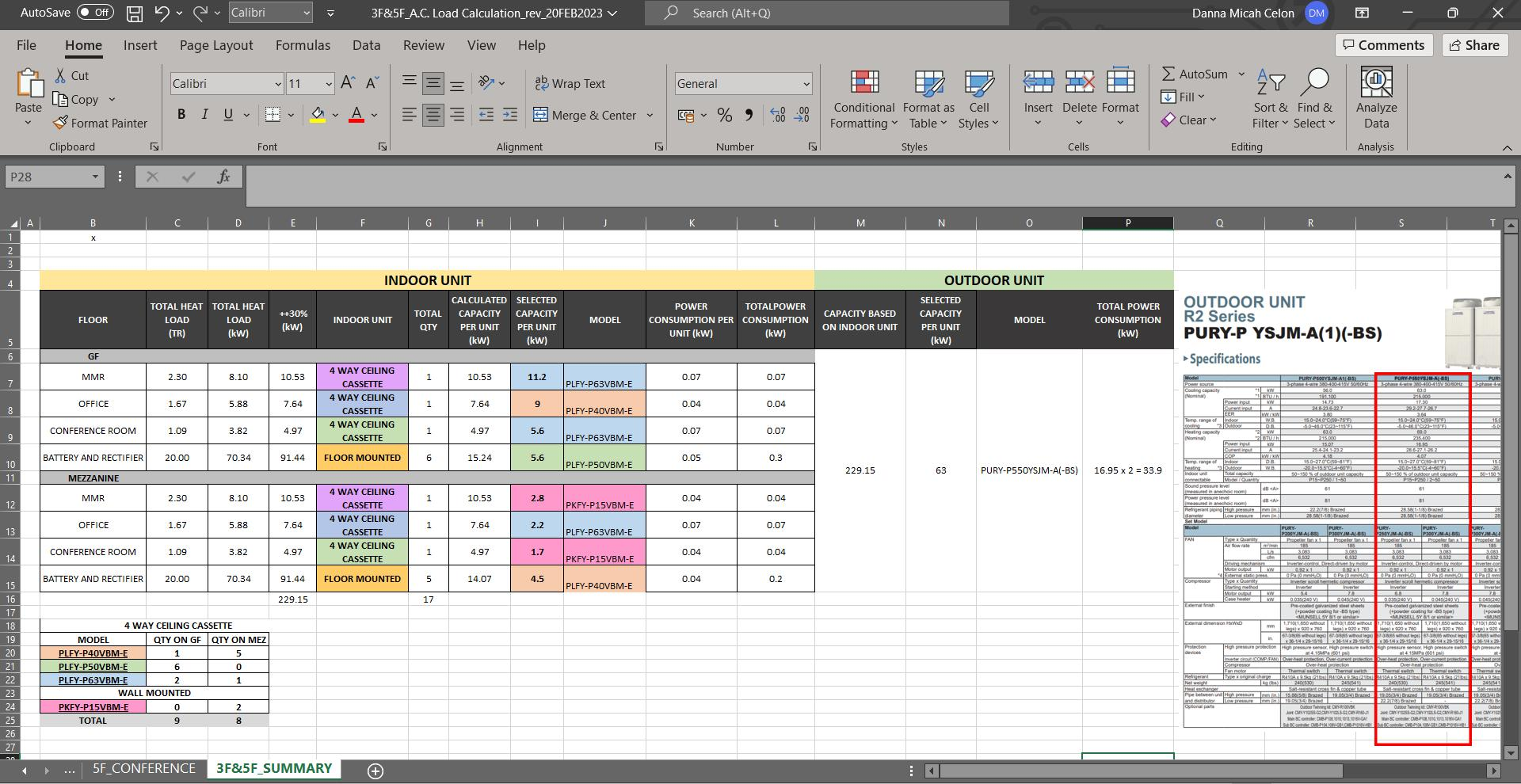The image size is (1521, 784).
Task: Cut the selected cells
Action: (x=71, y=76)
